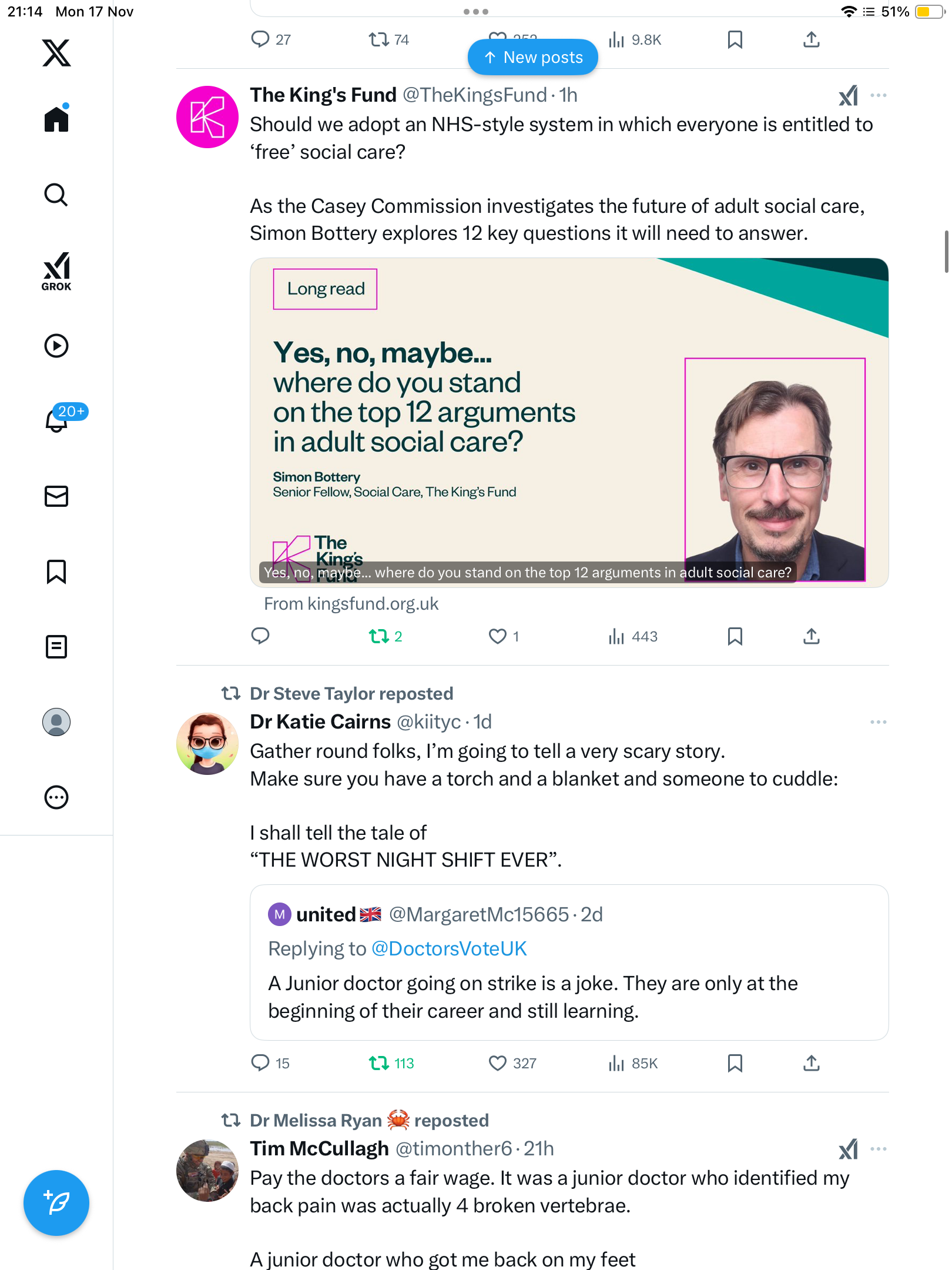Undo repost on Dr Katie Cairns' post
Image resolution: width=952 pixels, height=1270 pixels.
(x=379, y=1063)
